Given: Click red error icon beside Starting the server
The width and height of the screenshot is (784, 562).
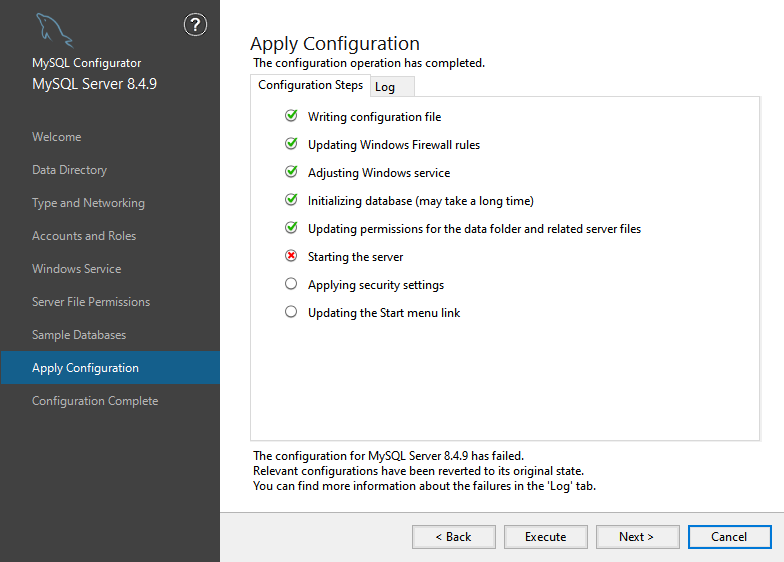Looking at the screenshot, I should pos(291,256).
